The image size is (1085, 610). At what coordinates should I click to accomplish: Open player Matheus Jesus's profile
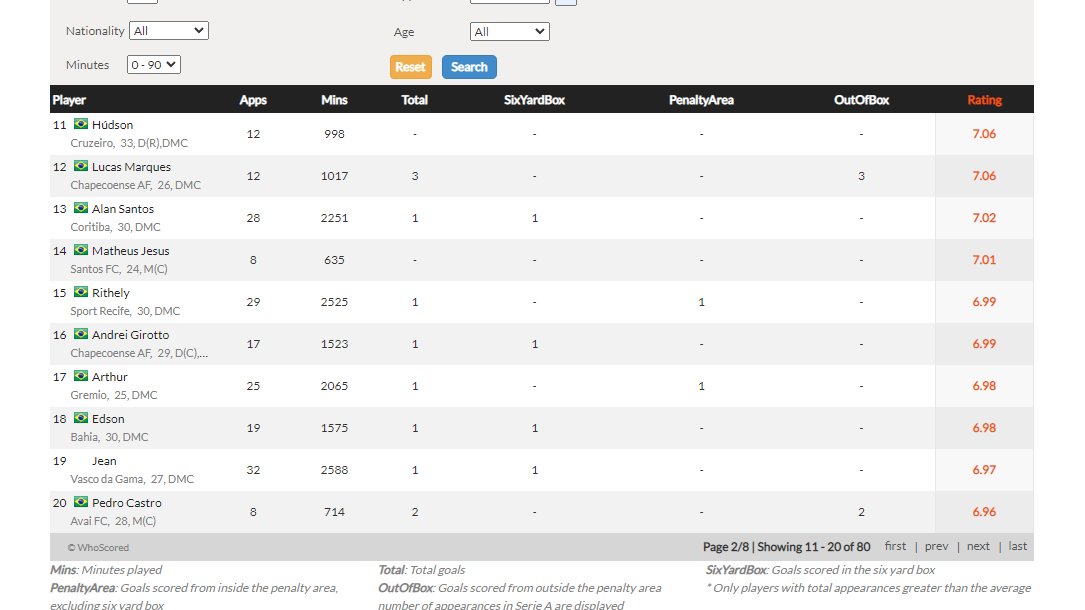tap(131, 251)
